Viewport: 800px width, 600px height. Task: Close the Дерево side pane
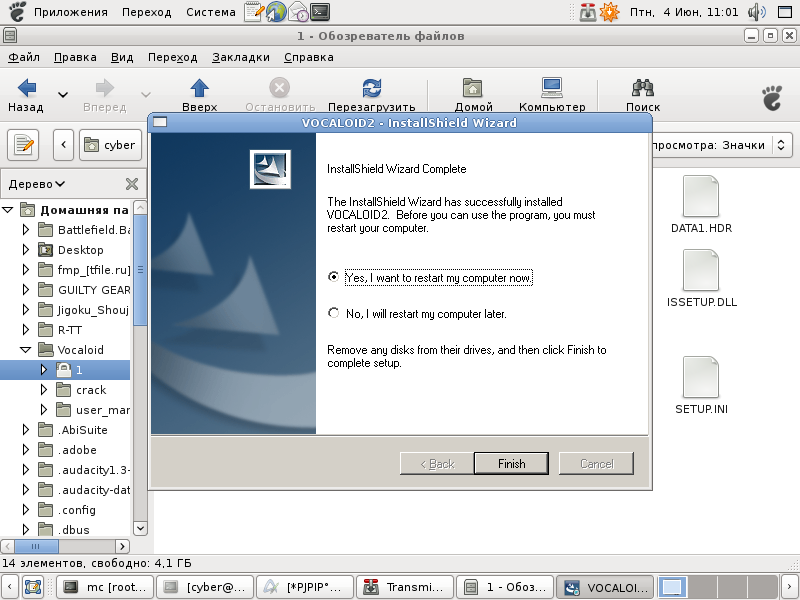pos(132,184)
